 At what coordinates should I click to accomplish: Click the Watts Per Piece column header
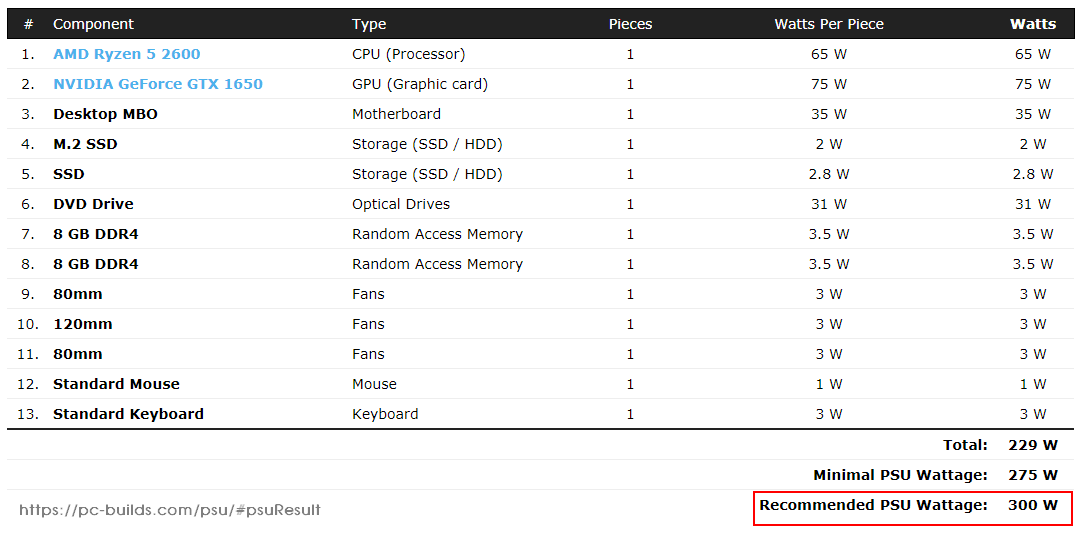pos(829,24)
